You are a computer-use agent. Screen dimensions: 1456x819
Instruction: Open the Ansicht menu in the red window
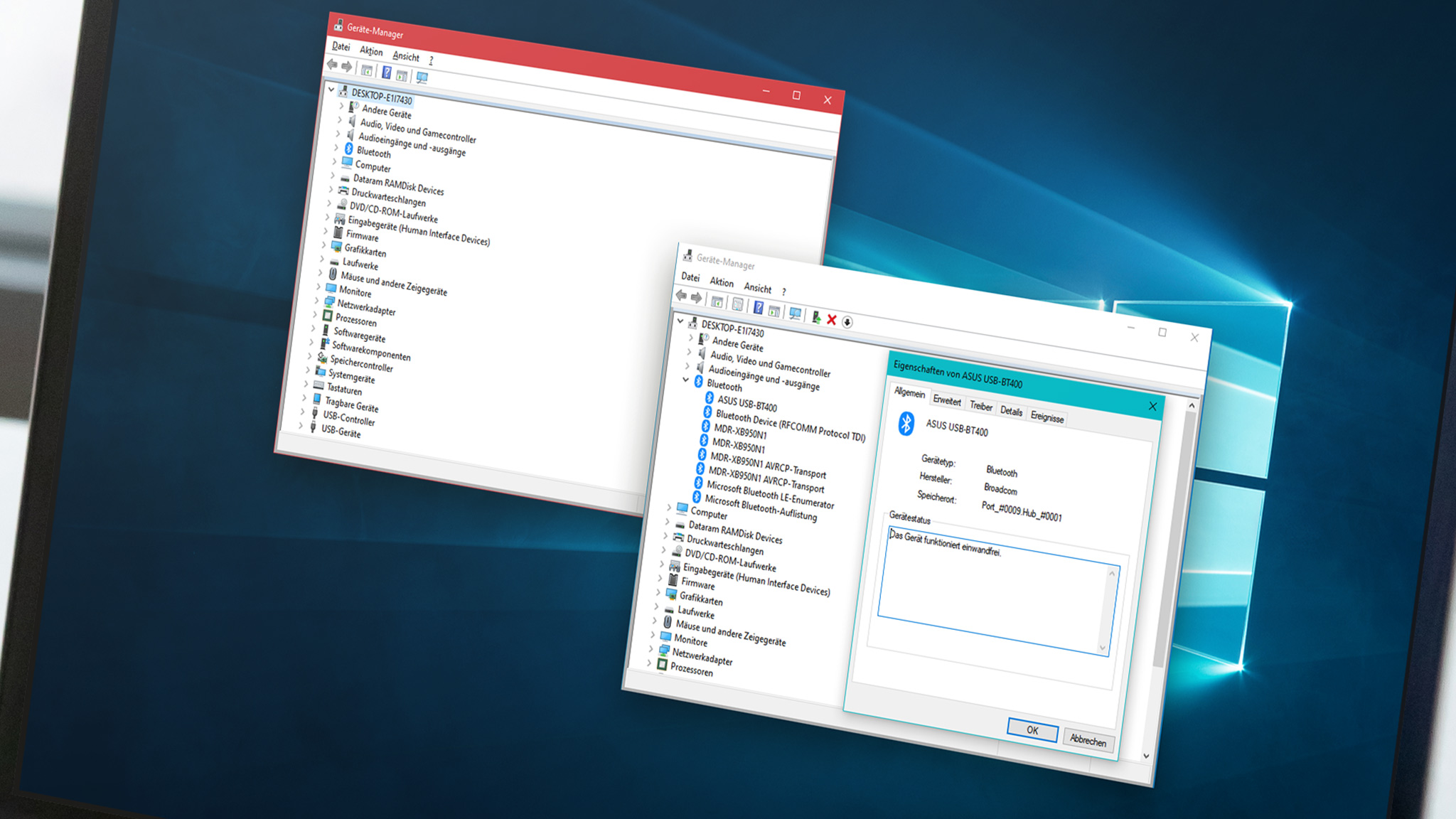tap(406, 56)
